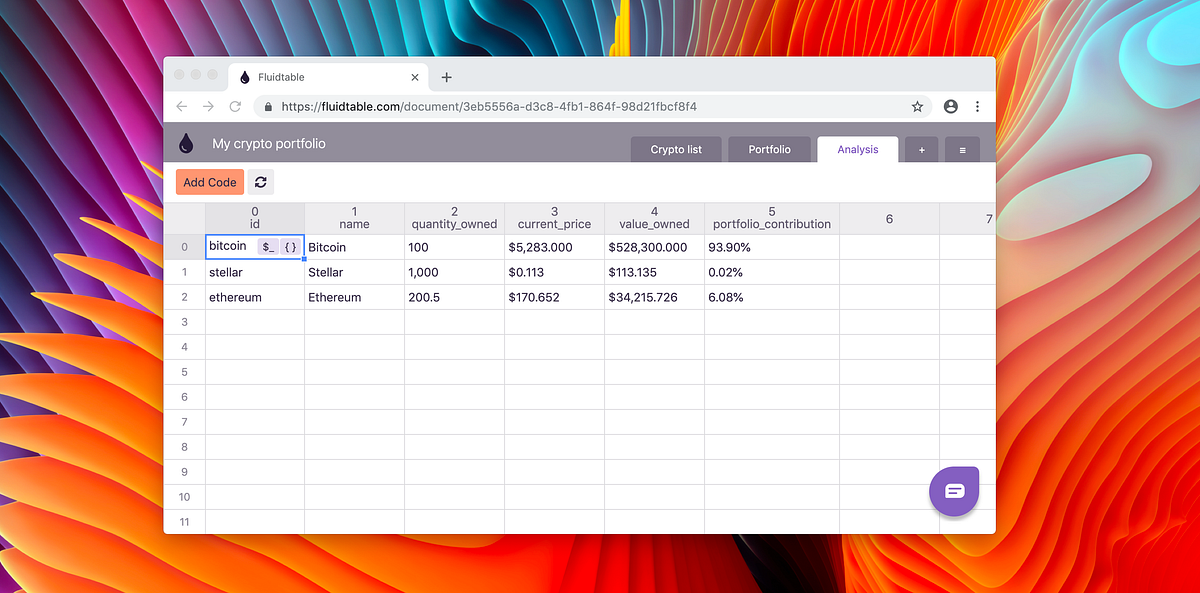The width and height of the screenshot is (1200, 593).
Task: Bookmark the page with the star icon
Action: click(917, 106)
